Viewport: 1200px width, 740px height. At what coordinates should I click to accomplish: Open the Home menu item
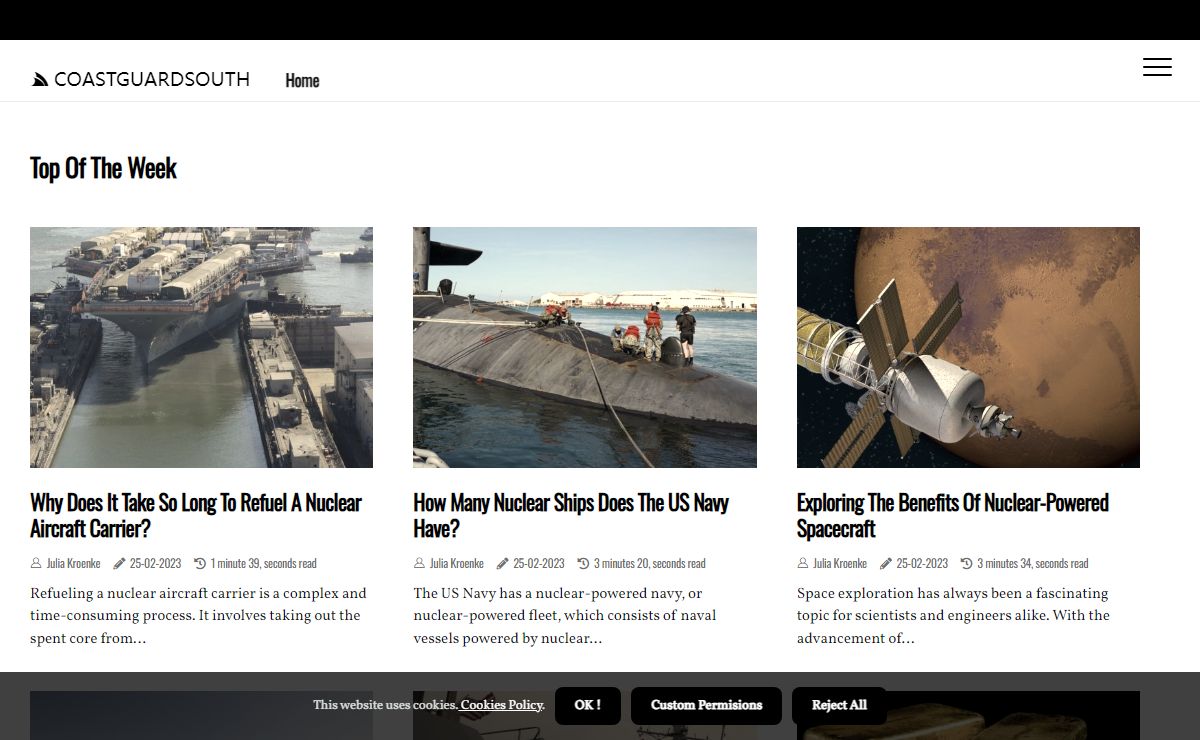coord(302,81)
